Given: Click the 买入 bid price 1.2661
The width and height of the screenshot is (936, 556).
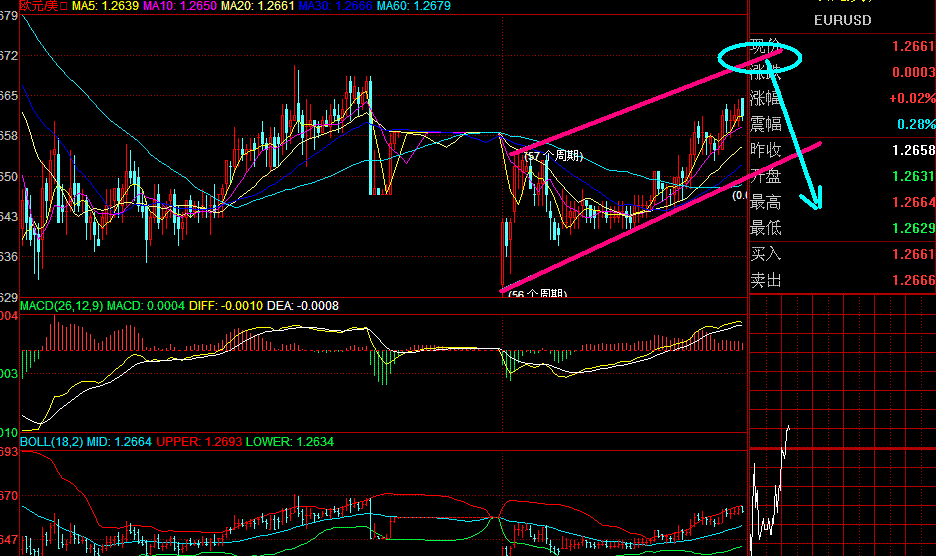Looking at the screenshot, I should tap(913, 254).
